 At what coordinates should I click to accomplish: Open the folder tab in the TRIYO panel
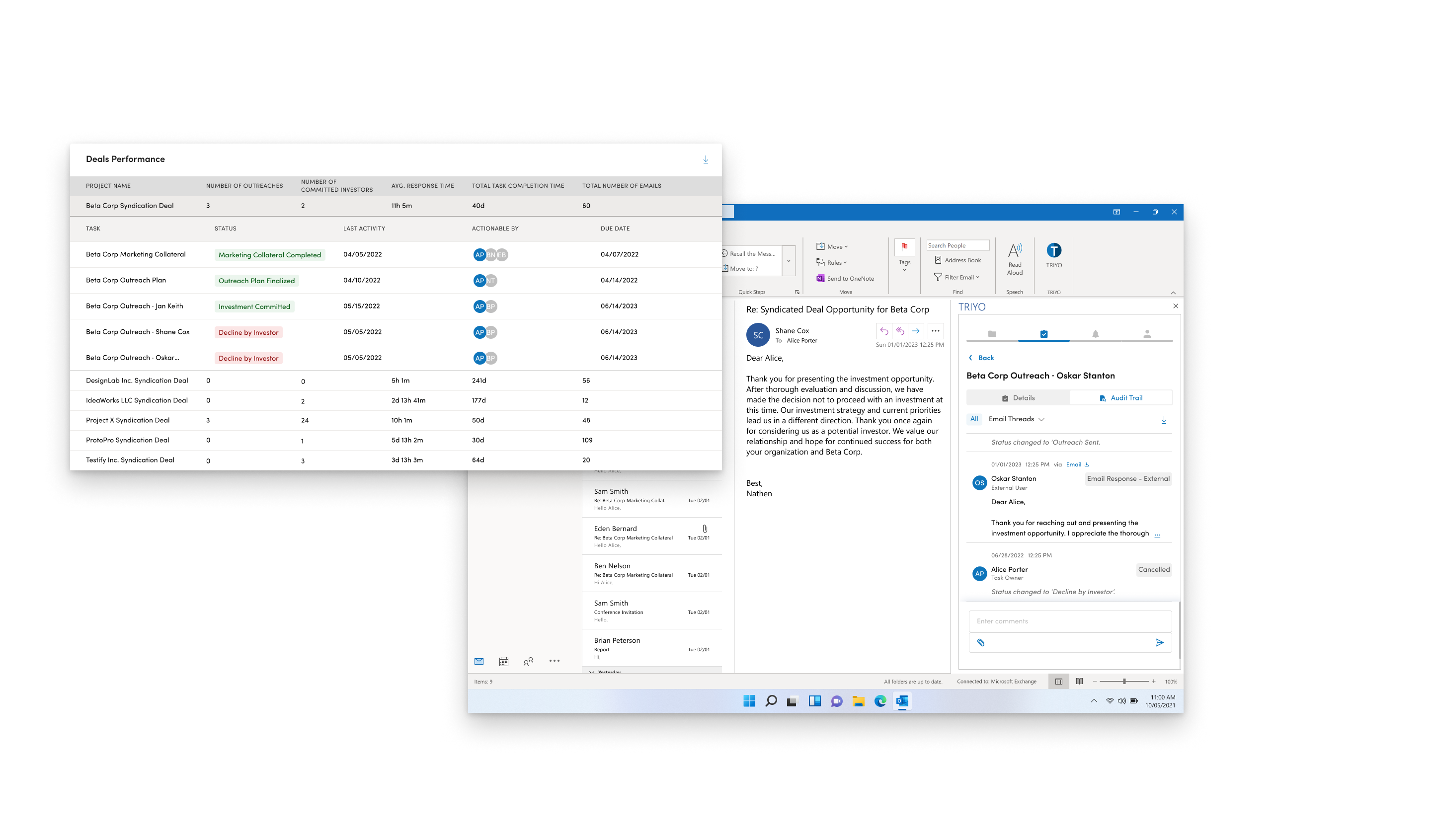(992, 334)
